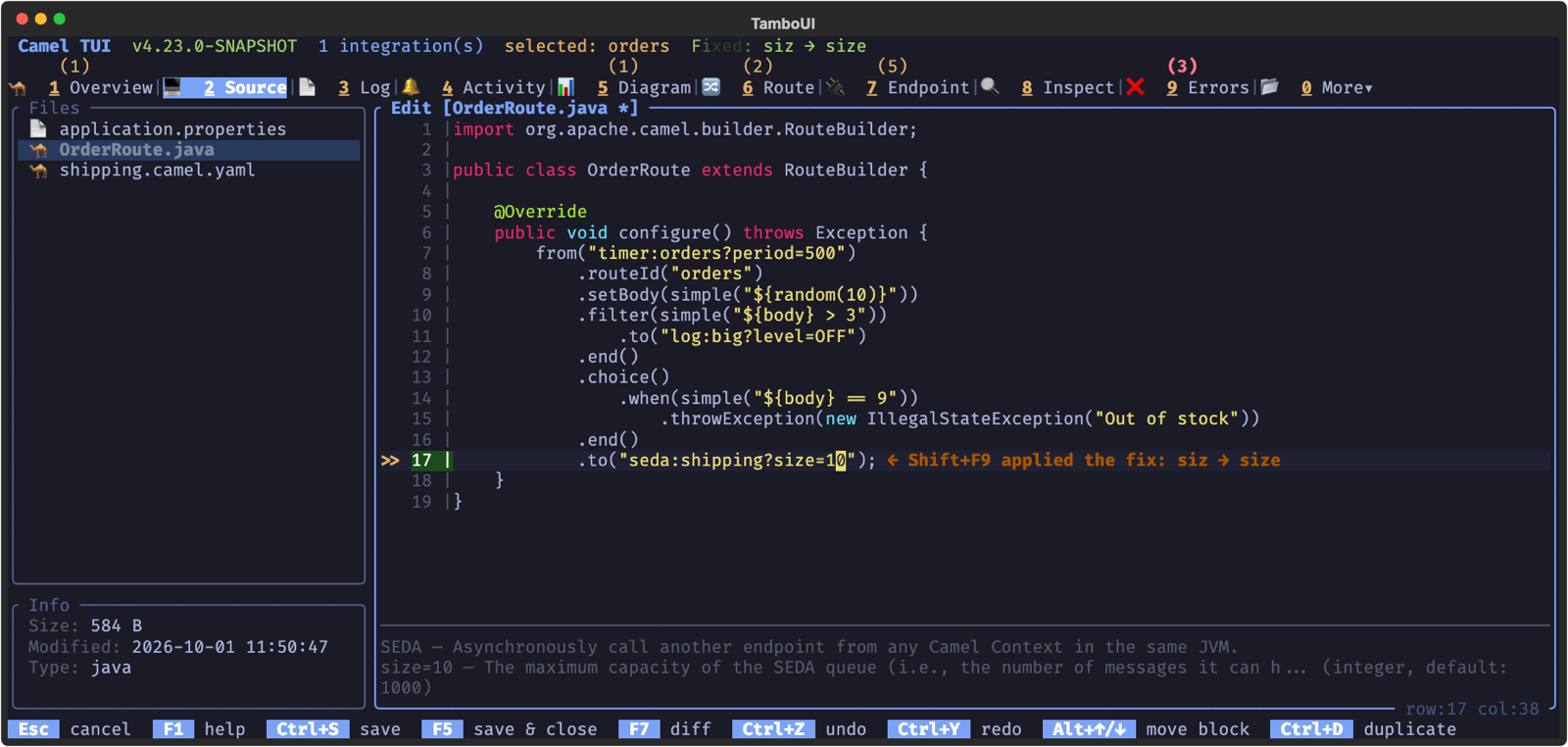Click the laptop icon of Source tab
This screenshot has height=747, width=1568.
tap(172, 87)
